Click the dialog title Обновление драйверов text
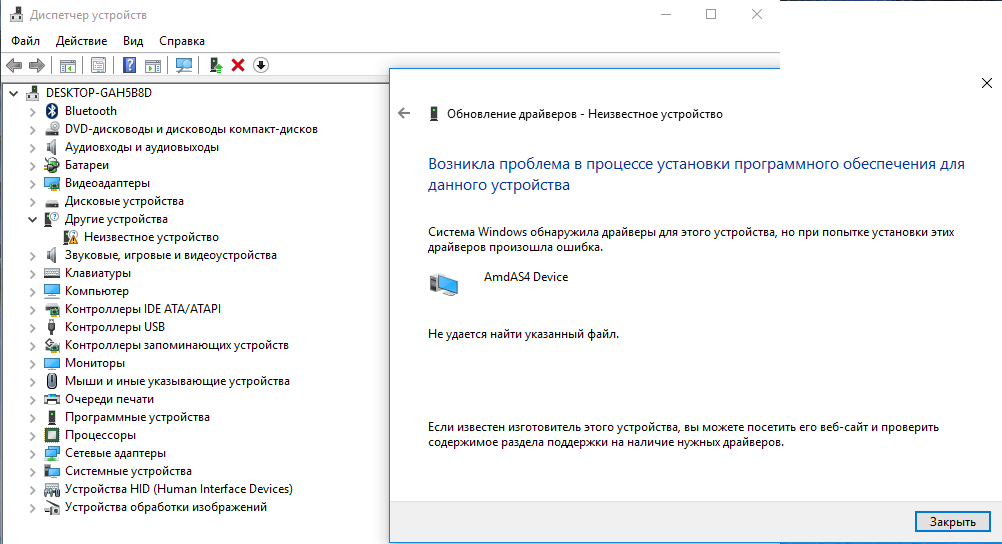1002x544 pixels. (x=585, y=114)
